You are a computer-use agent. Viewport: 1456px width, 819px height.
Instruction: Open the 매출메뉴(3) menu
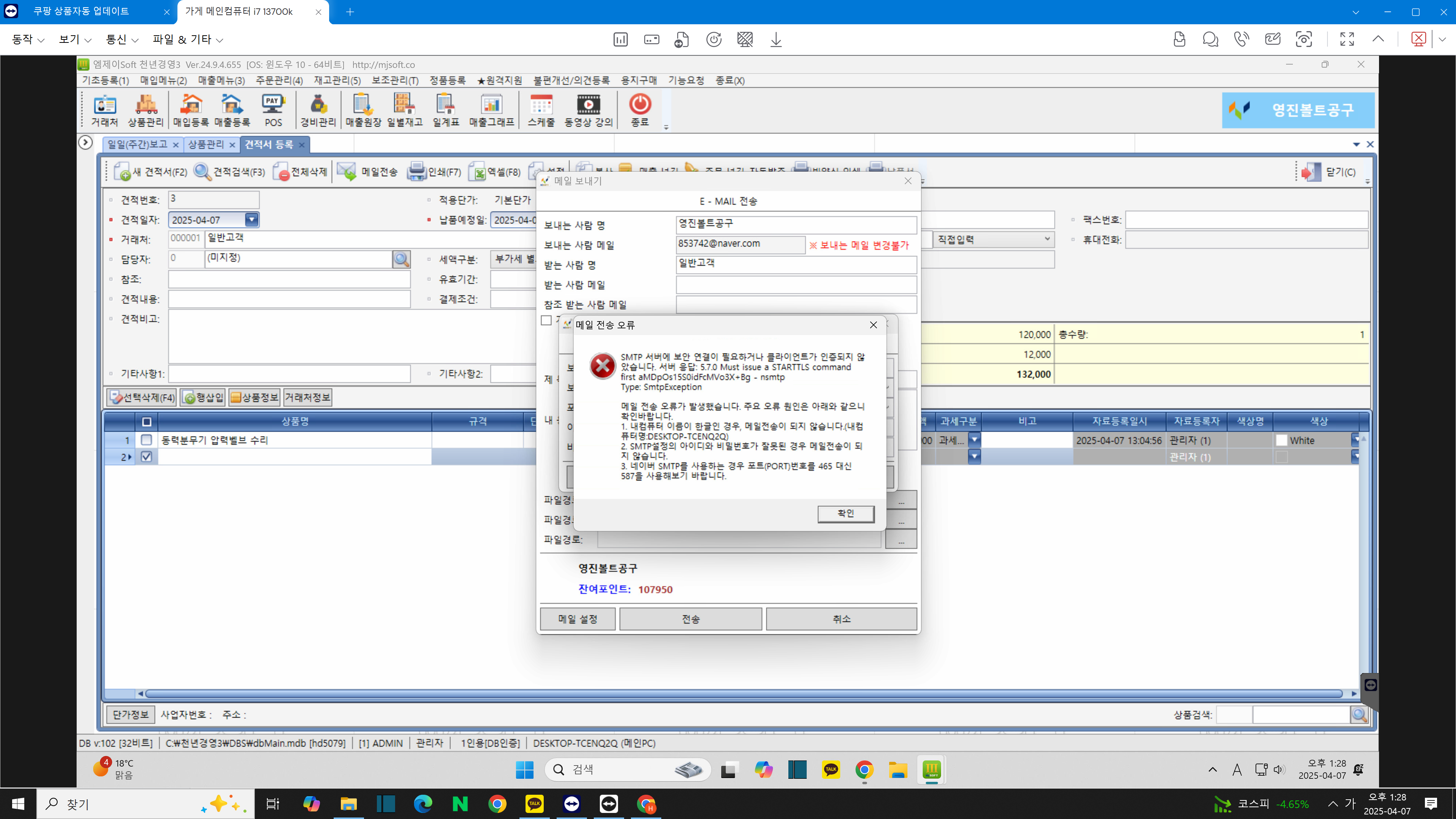click(221, 80)
